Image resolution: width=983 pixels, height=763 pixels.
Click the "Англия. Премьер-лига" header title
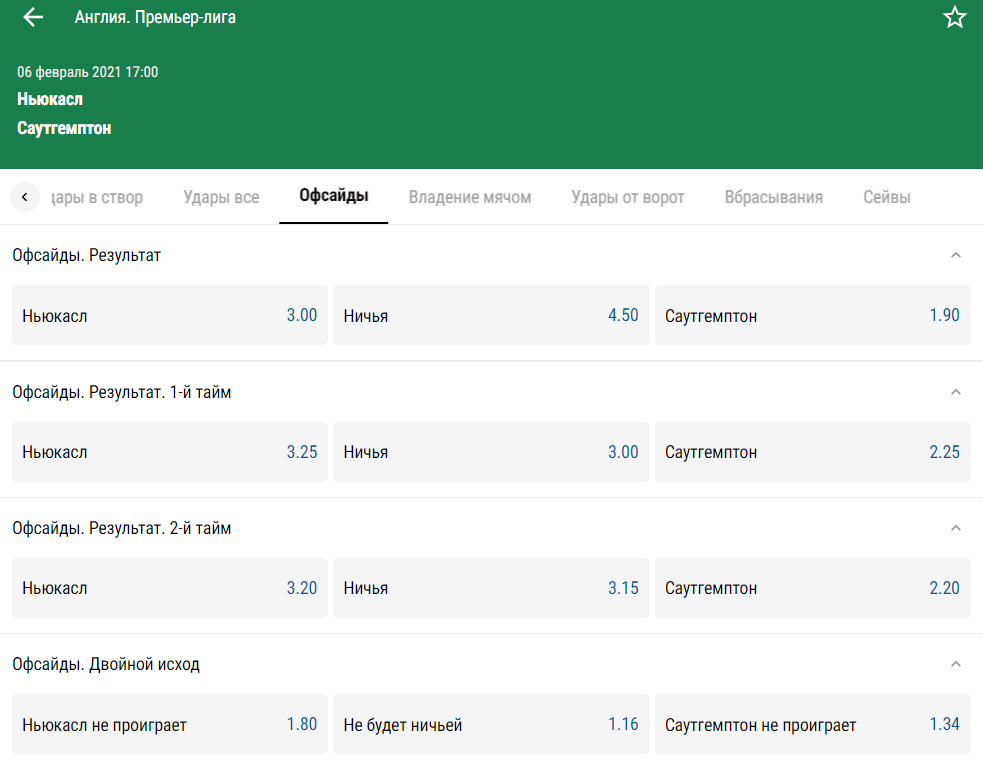(x=155, y=18)
